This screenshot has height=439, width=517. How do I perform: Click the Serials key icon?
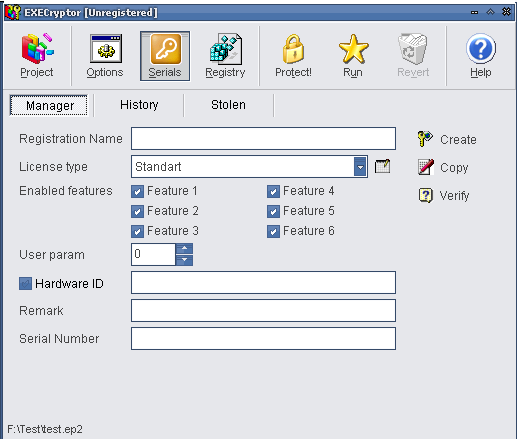coord(166,49)
